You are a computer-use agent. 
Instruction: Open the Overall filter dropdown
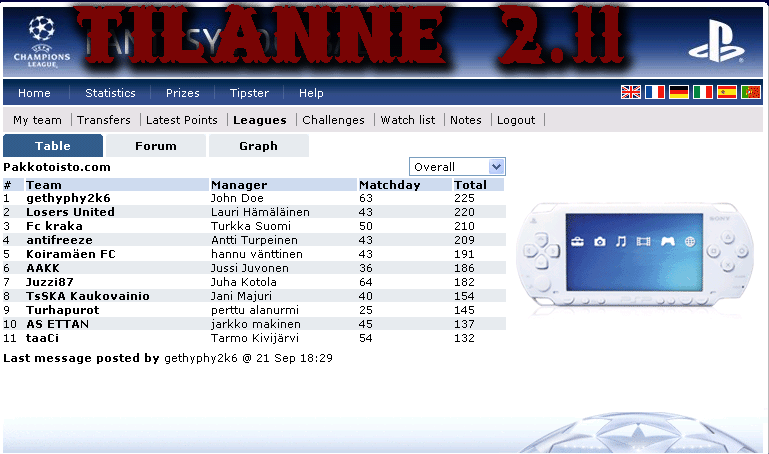[x=457, y=167]
